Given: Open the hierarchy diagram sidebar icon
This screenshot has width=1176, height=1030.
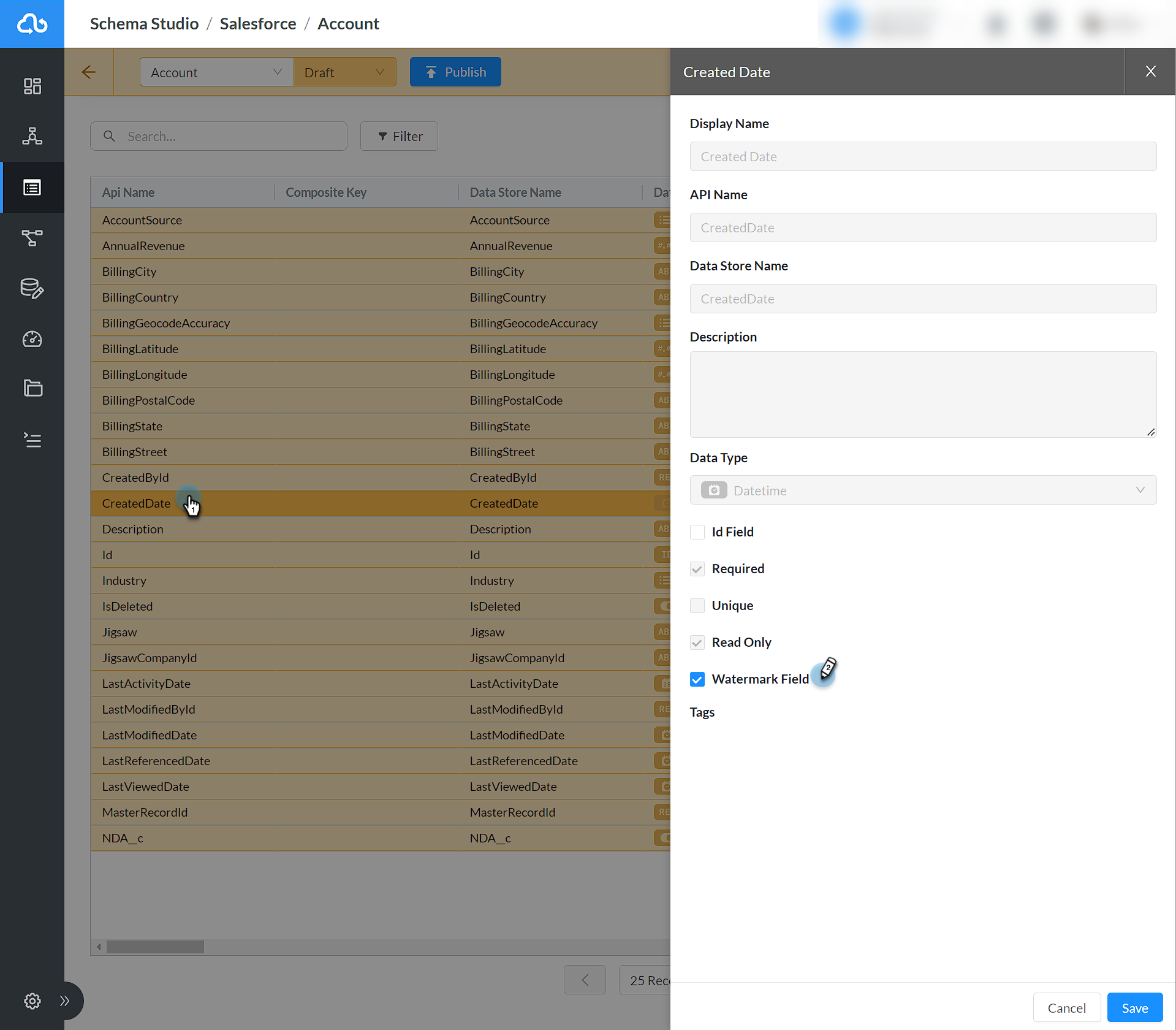Looking at the screenshot, I should tap(32, 136).
